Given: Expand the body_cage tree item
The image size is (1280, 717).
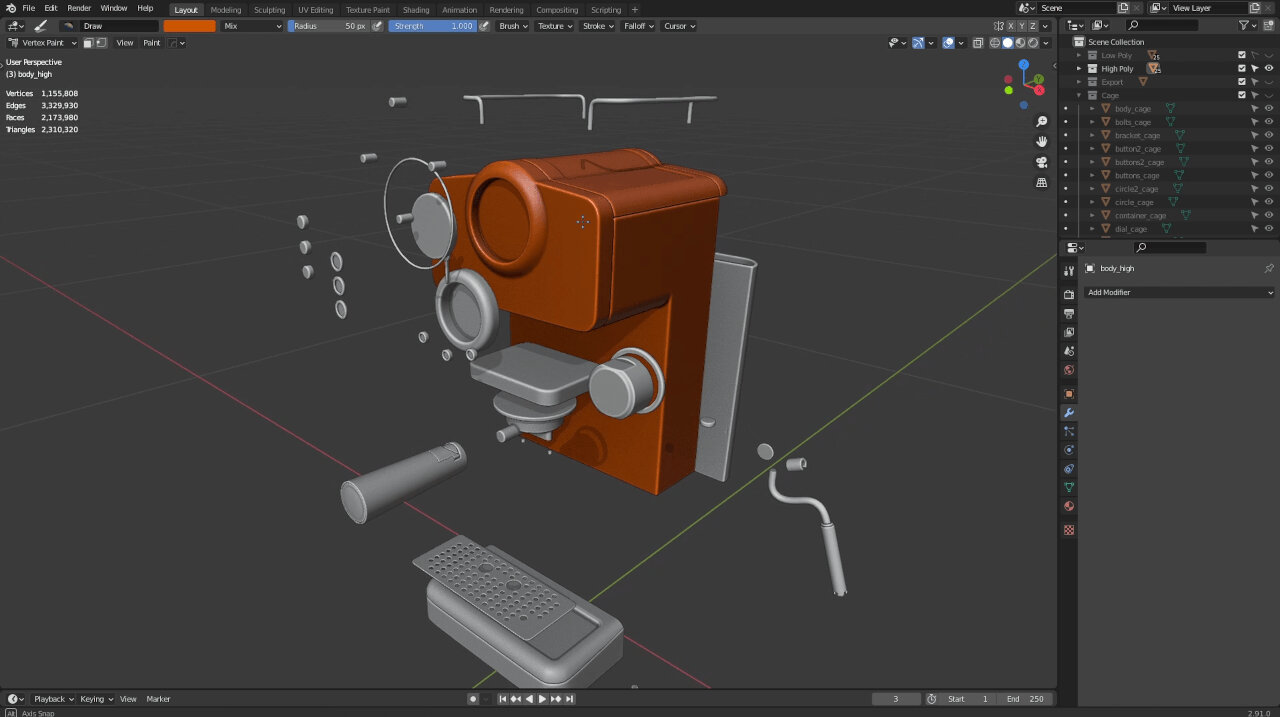Looking at the screenshot, I should [1091, 108].
